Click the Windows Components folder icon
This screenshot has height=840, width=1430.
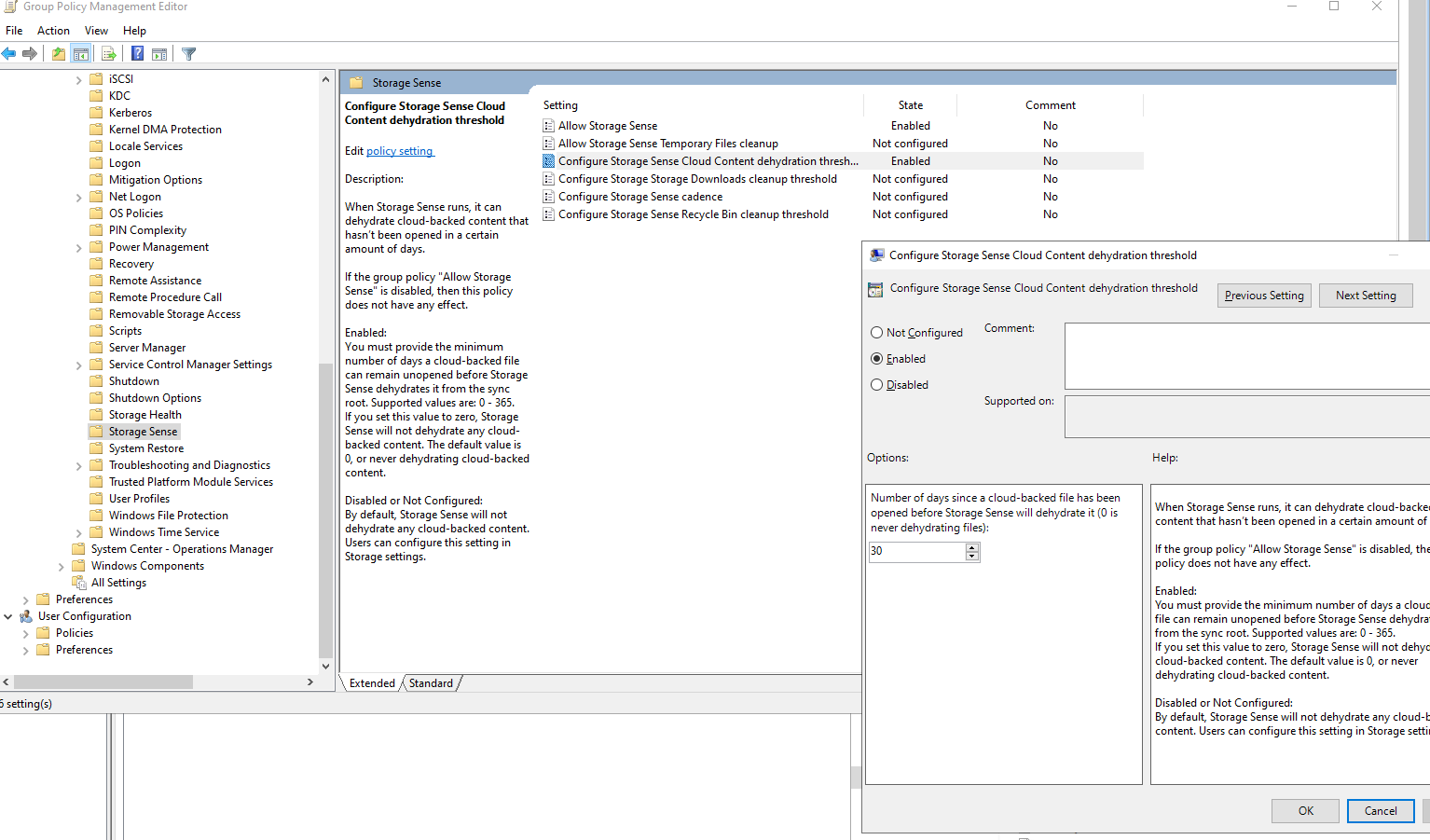click(78, 566)
